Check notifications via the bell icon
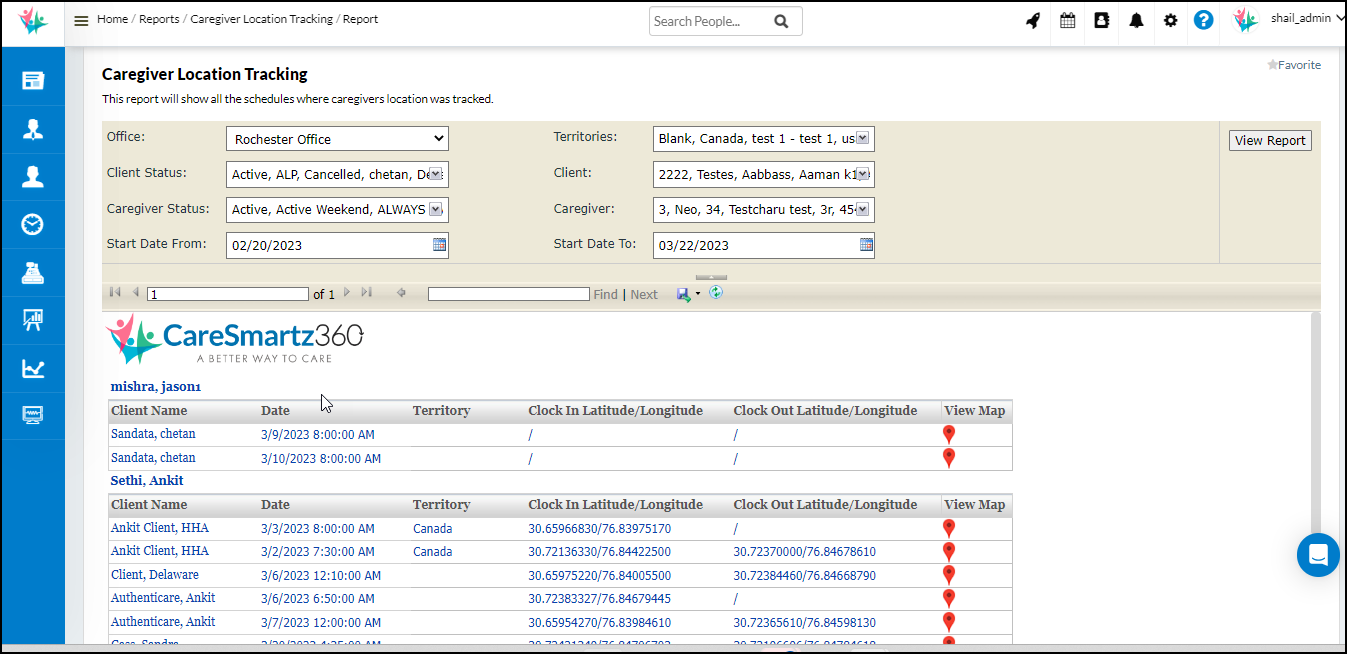The height and width of the screenshot is (654, 1347). tap(1136, 20)
